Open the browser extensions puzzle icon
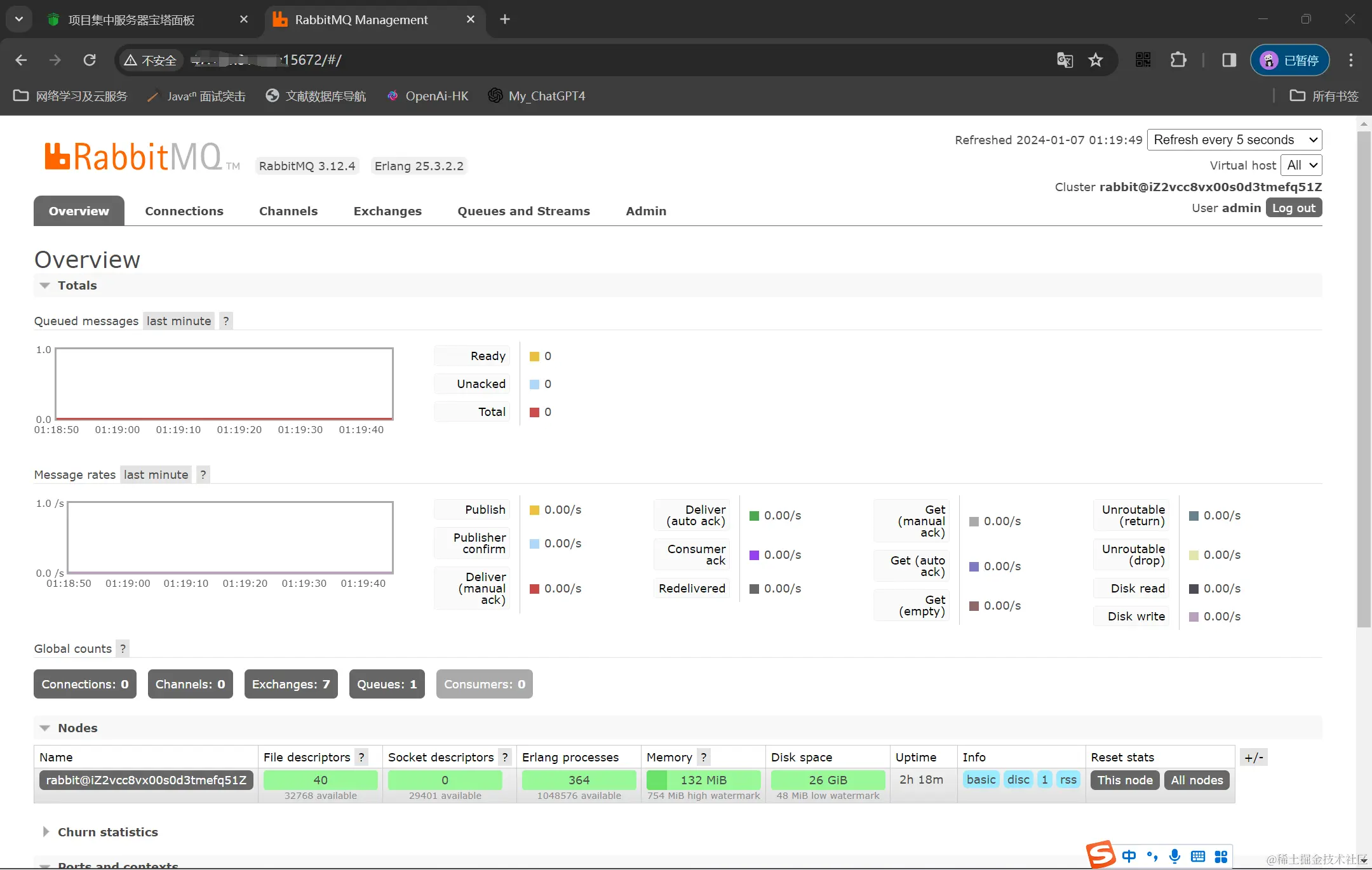1372x870 pixels. pos(1178,60)
